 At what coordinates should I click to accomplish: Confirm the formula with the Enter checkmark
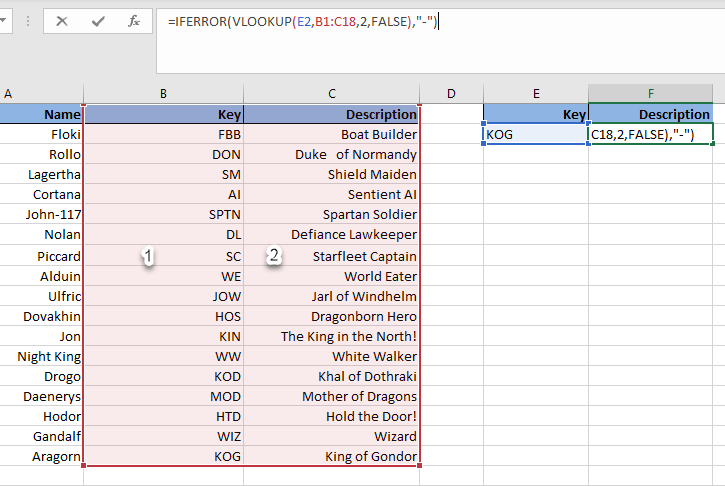(98, 21)
